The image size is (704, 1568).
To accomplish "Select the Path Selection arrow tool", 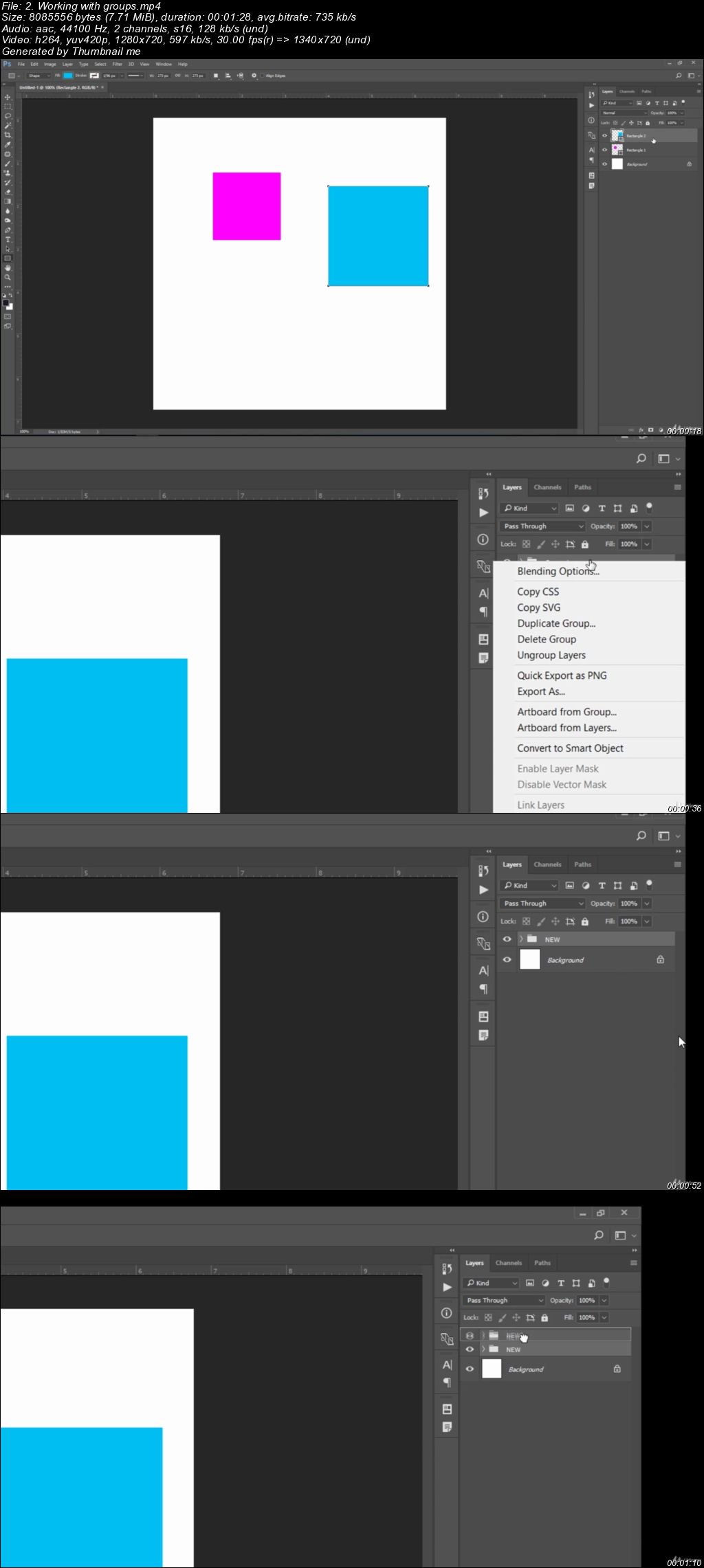I will pos(8,249).
